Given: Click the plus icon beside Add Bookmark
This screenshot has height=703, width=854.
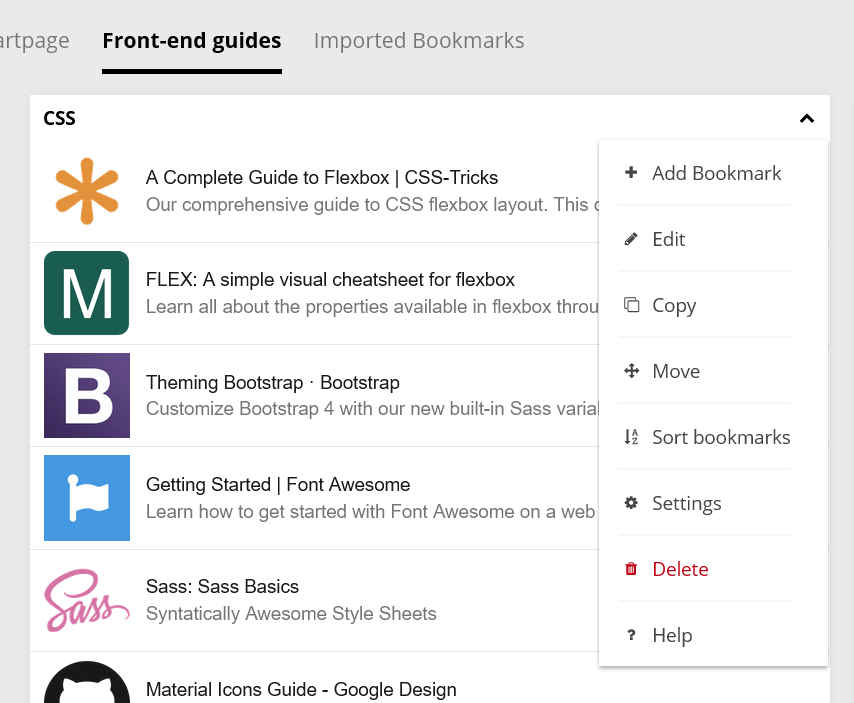Looking at the screenshot, I should [631, 173].
